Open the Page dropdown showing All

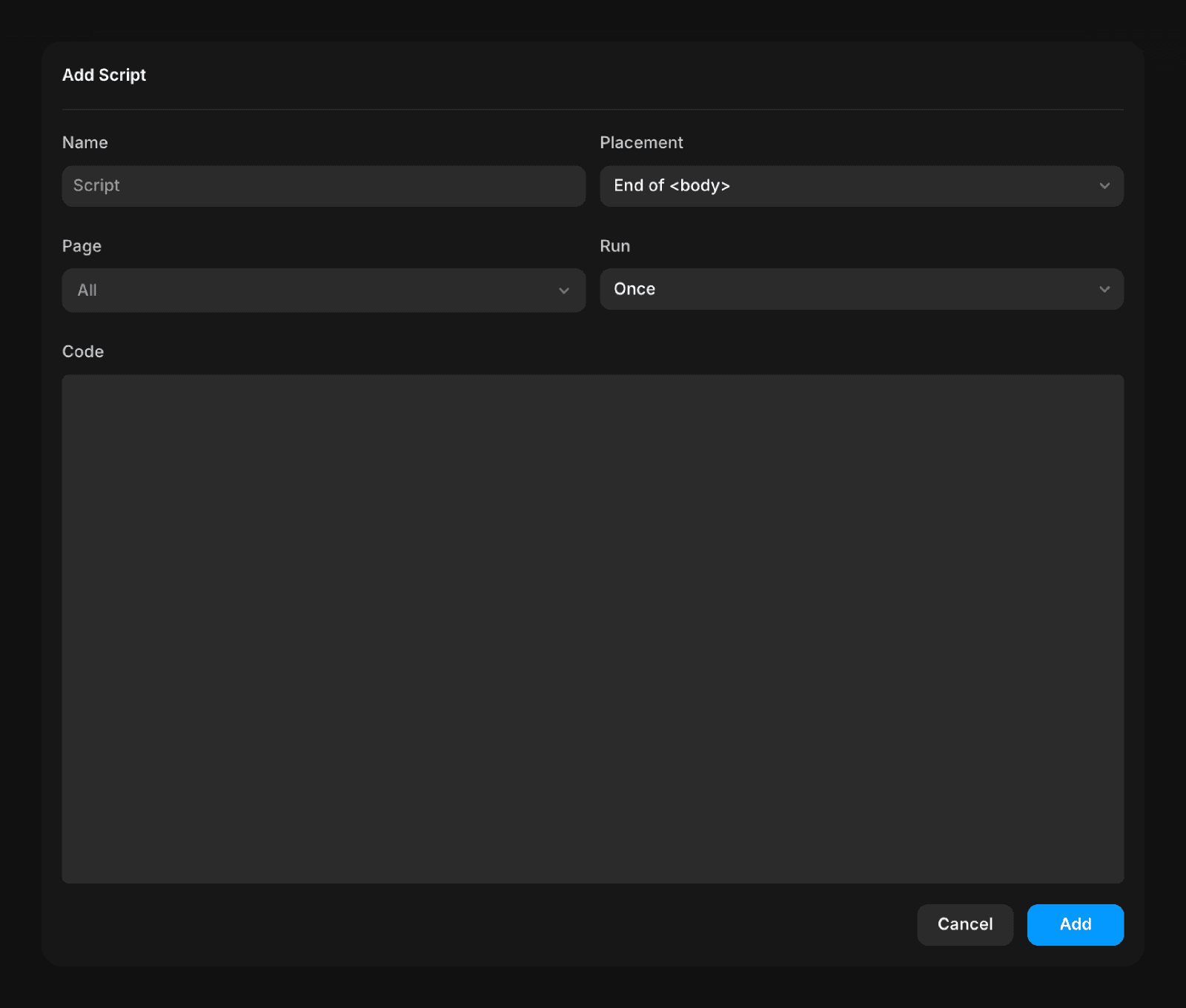[324, 291]
